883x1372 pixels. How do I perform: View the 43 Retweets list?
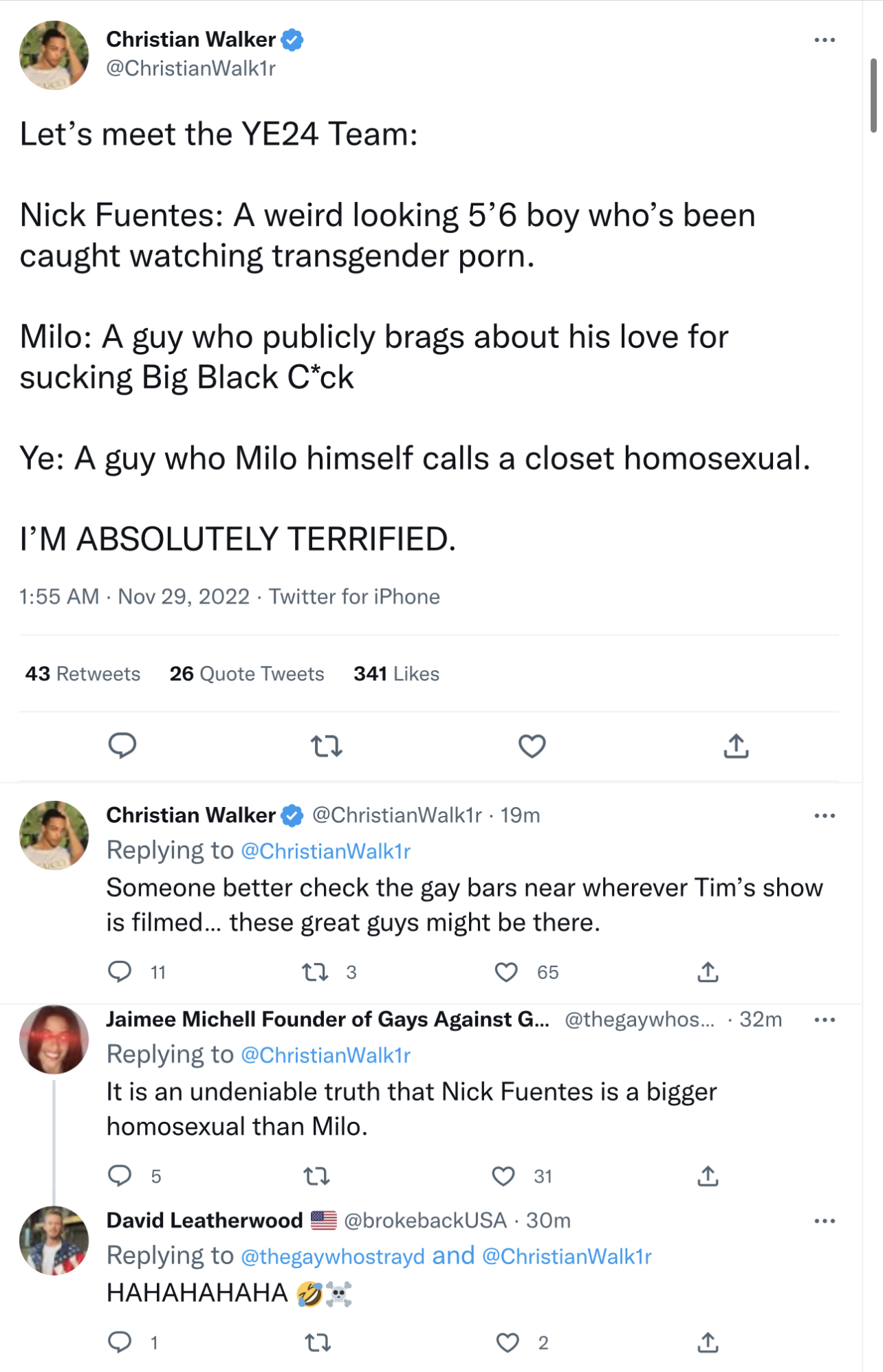pyautogui.click(x=83, y=674)
